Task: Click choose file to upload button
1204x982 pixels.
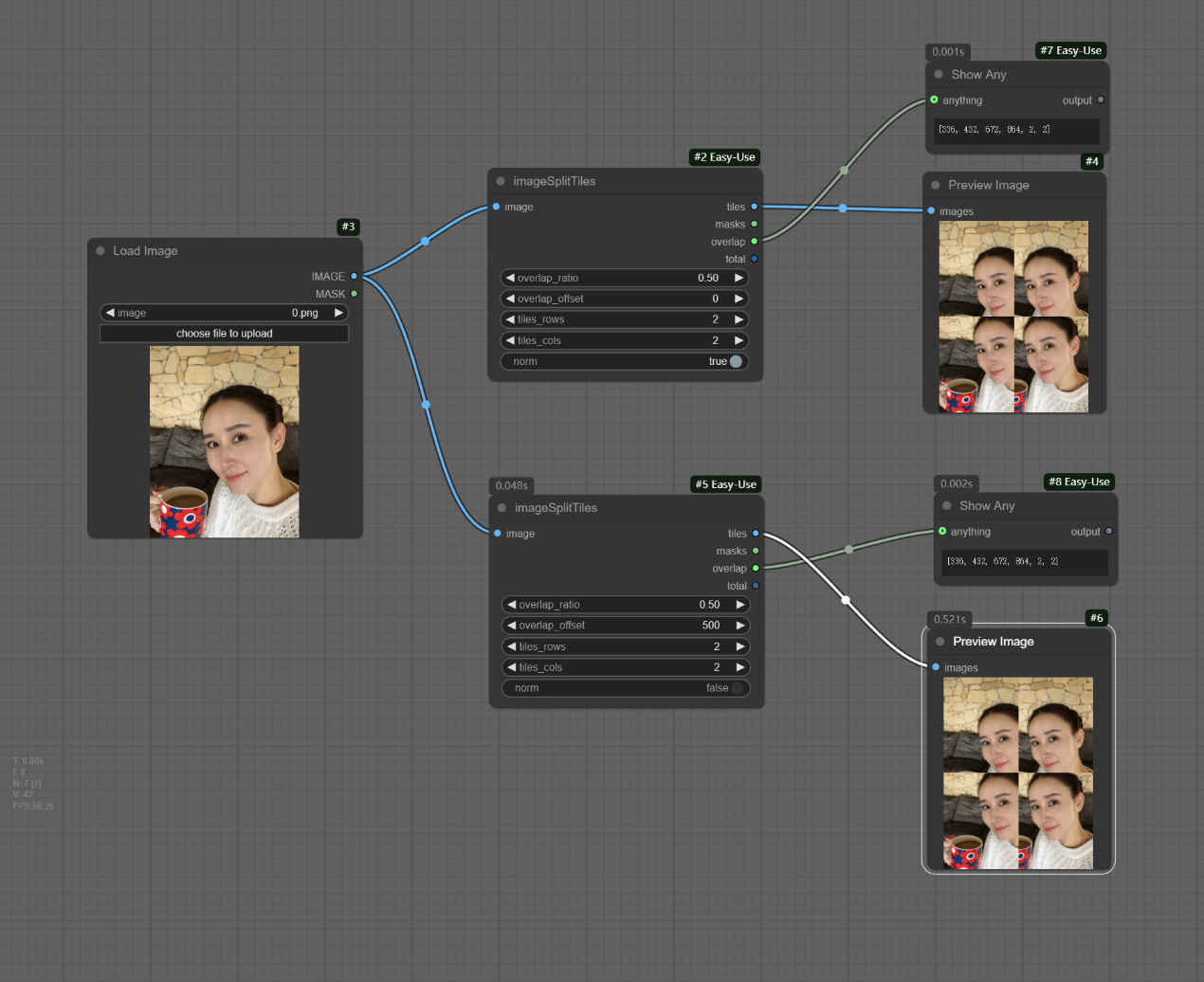Action: click(x=225, y=334)
